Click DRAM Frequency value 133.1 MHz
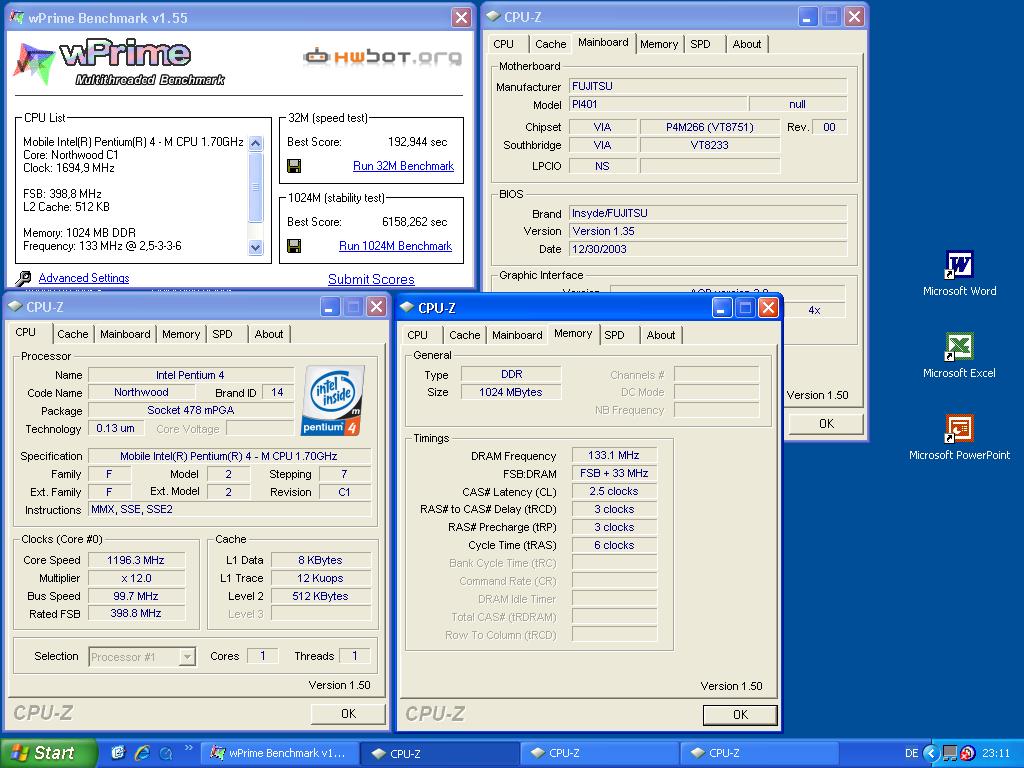This screenshot has height=768, width=1024. click(x=614, y=455)
